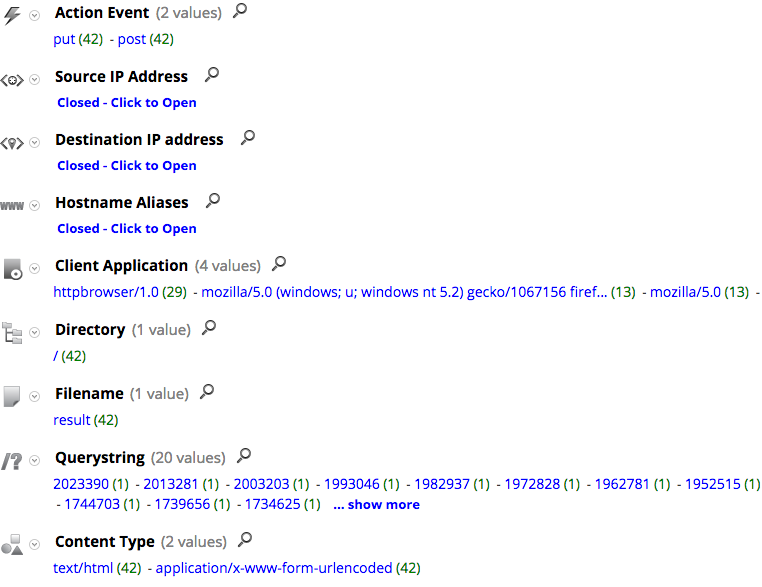Select the mozilla/5.0 (13) client application
Viewport: 762px width, 587px height.
tap(685, 292)
